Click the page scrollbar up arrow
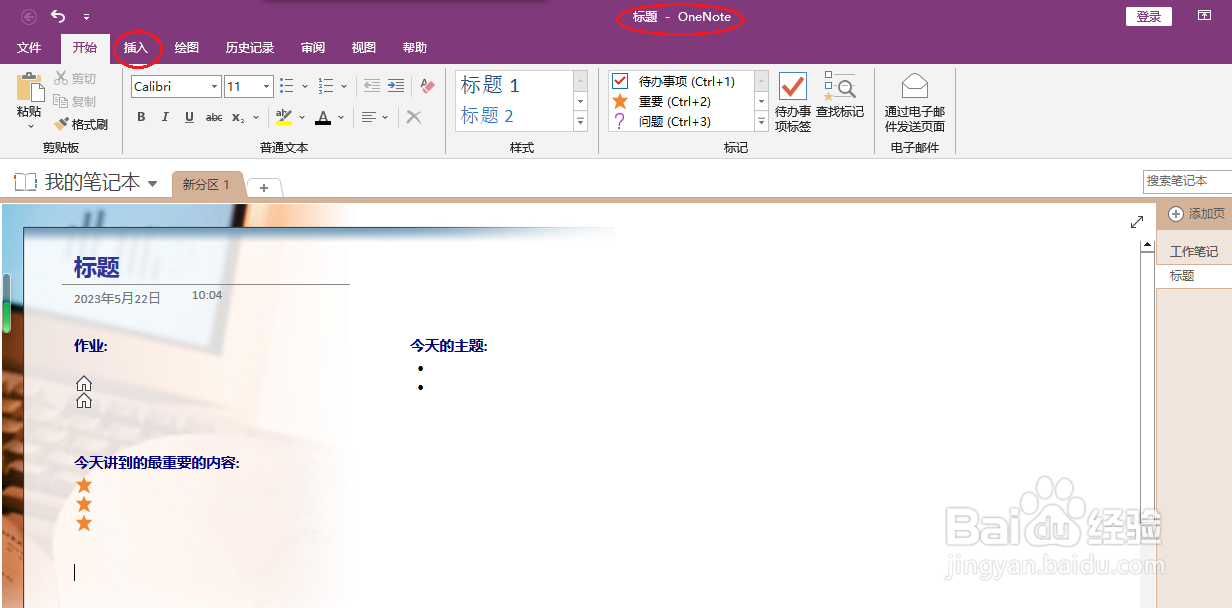Viewport: 1232px width, 608px height. [1147, 246]
